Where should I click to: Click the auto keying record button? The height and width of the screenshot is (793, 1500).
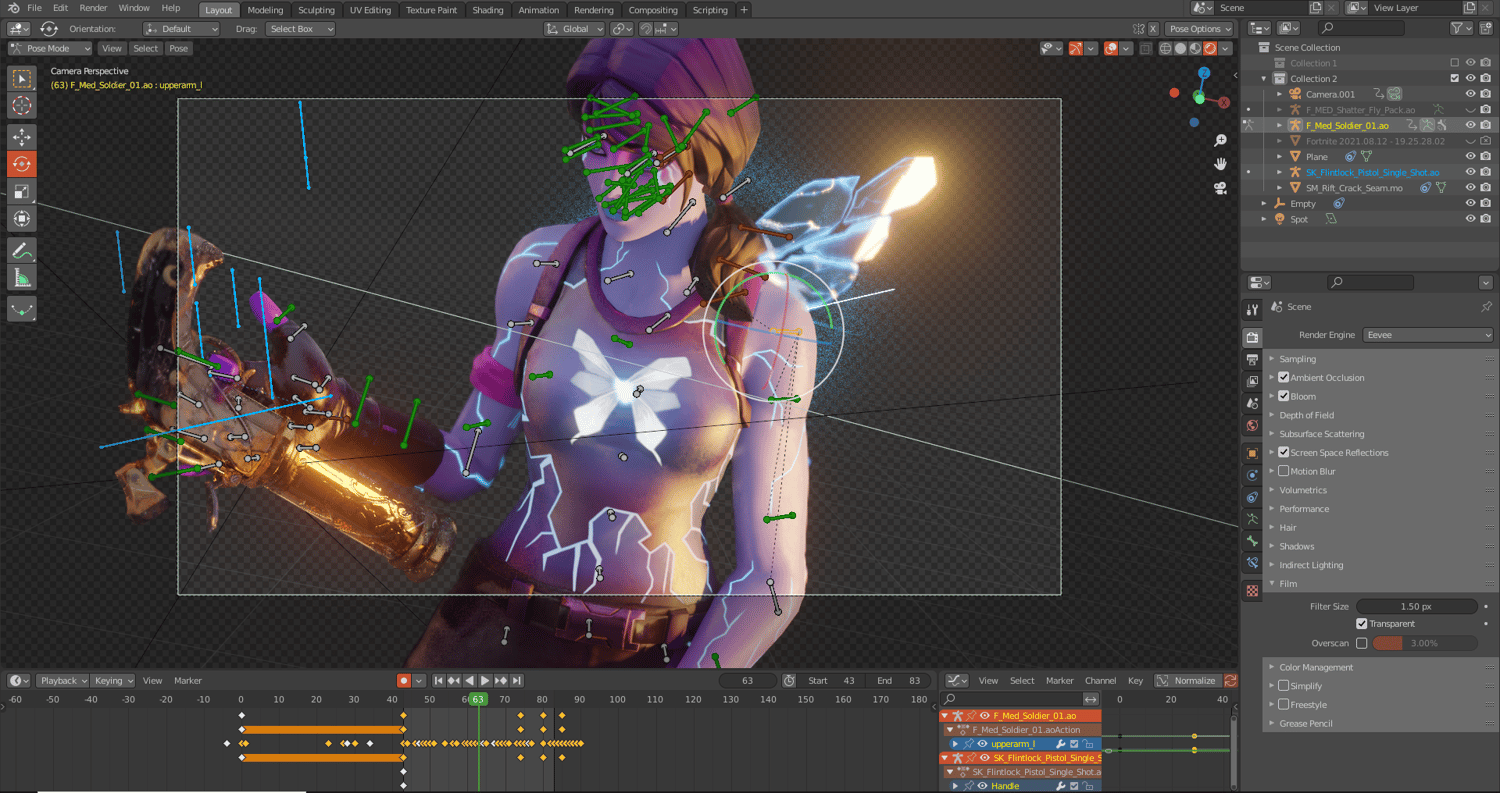[404, 680]
